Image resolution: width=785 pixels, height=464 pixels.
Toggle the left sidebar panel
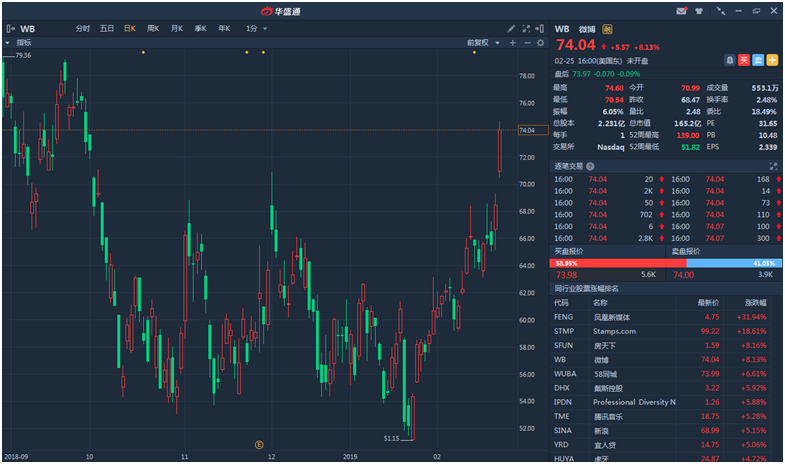(10, 29)
